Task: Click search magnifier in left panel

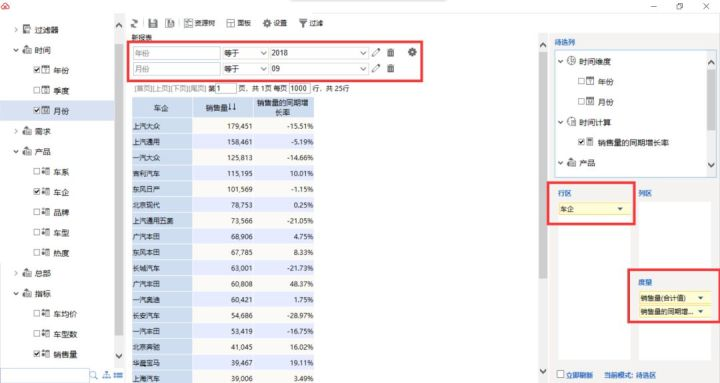Action: tap(94, 375)
